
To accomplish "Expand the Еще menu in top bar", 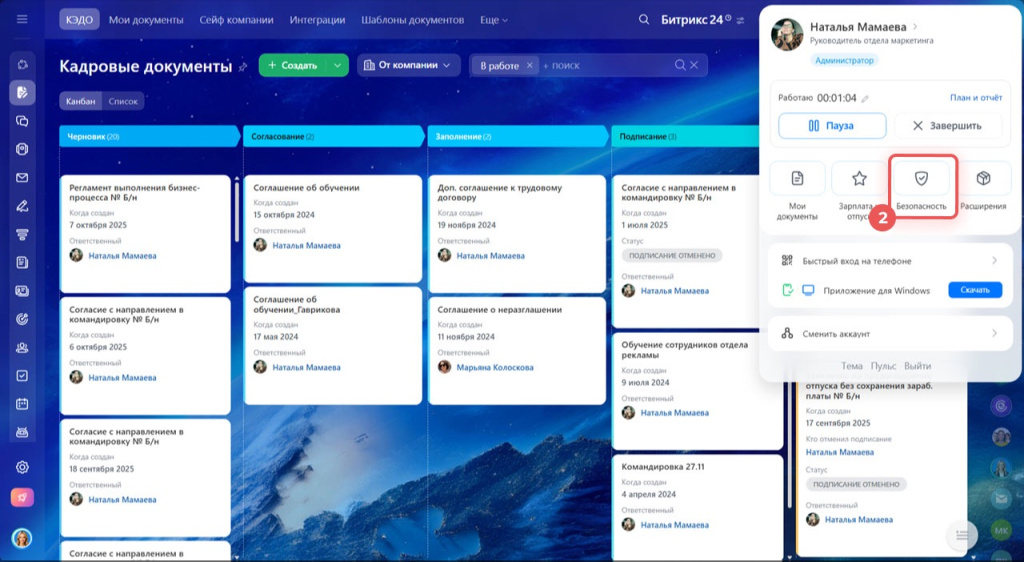I will click(493, 20).
